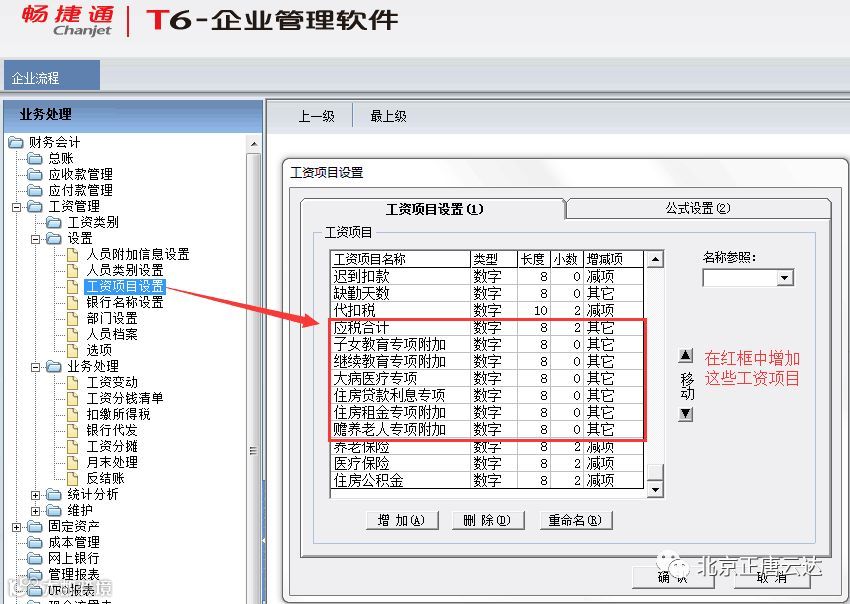This screenshot has height=604, width=850.
Task: Collapse the 工资管理 tree node
Action: [16, 207]
